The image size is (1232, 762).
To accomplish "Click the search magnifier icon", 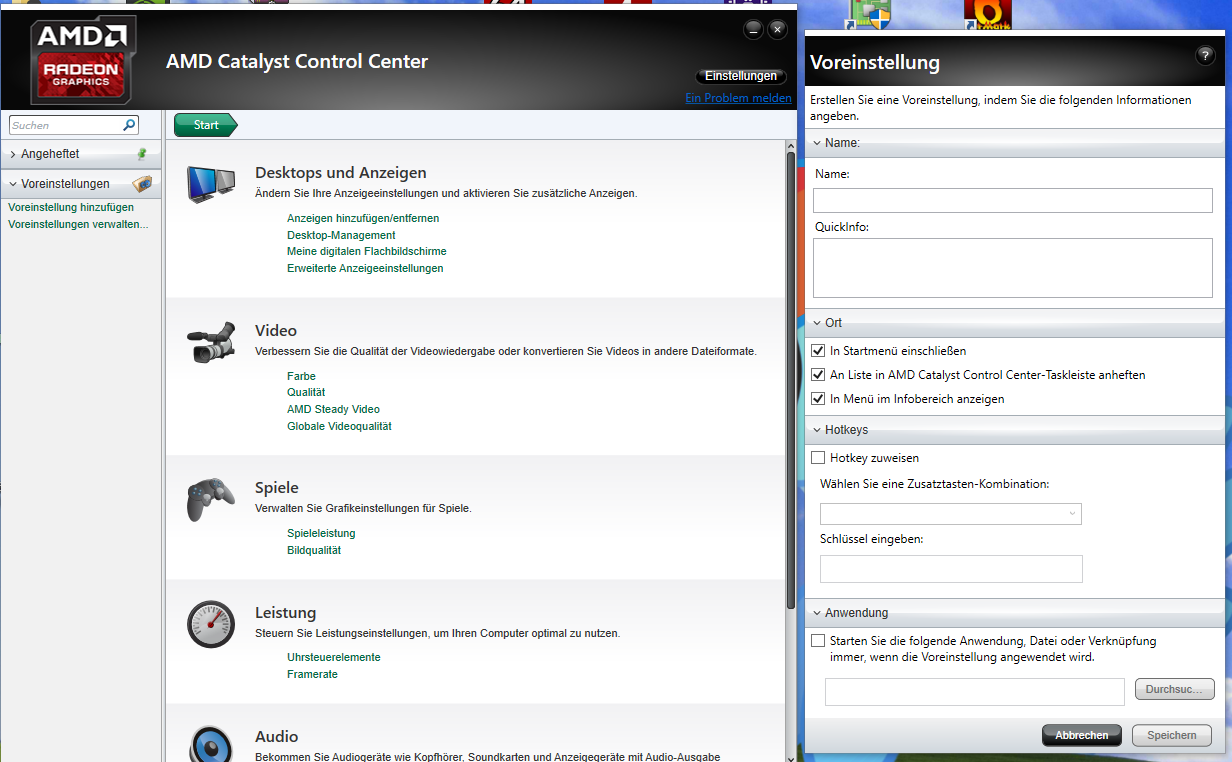I will point(129,125).
